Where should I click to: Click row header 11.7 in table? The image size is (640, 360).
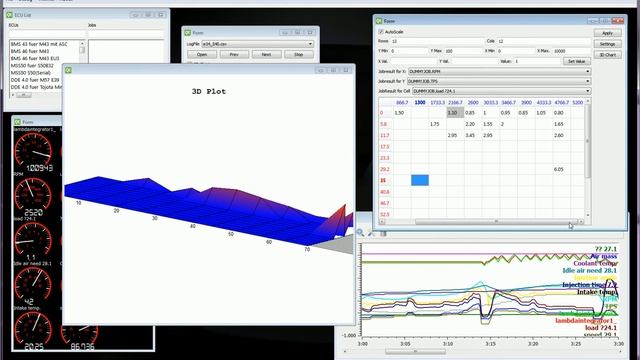pos(384,135)
